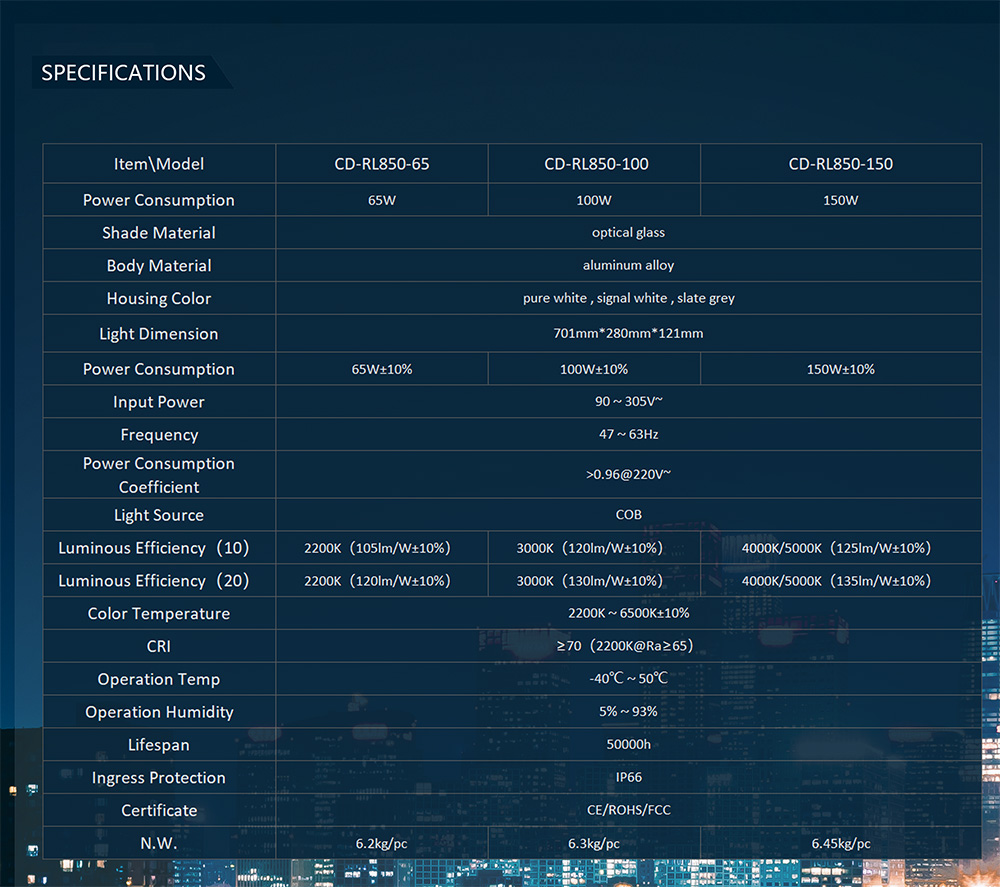Viewport: 1000px width, 887px height.
Task: Select the IP66 ingress protection value
Action: 628,778
